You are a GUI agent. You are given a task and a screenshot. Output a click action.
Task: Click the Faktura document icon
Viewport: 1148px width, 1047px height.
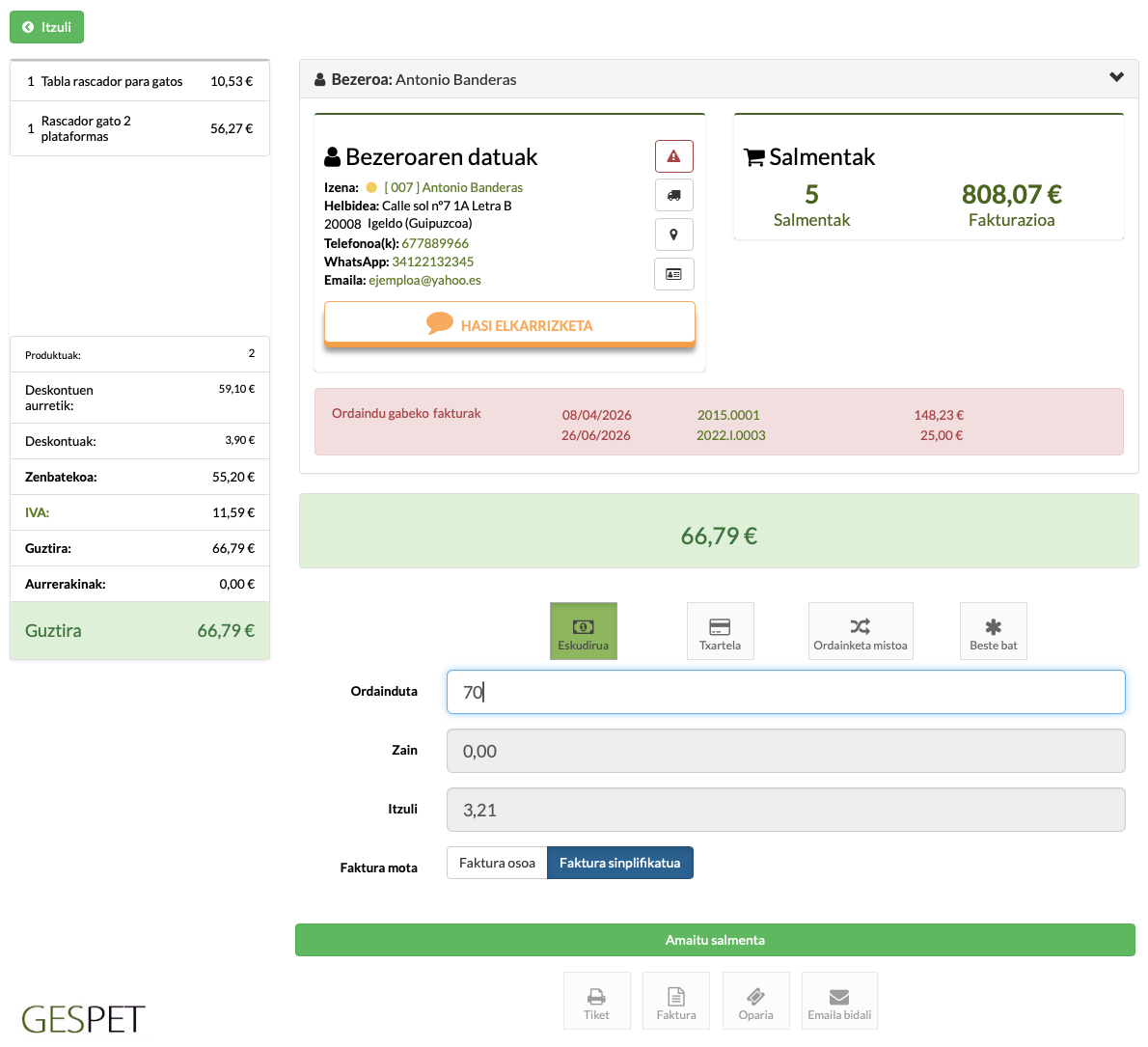675,1001
